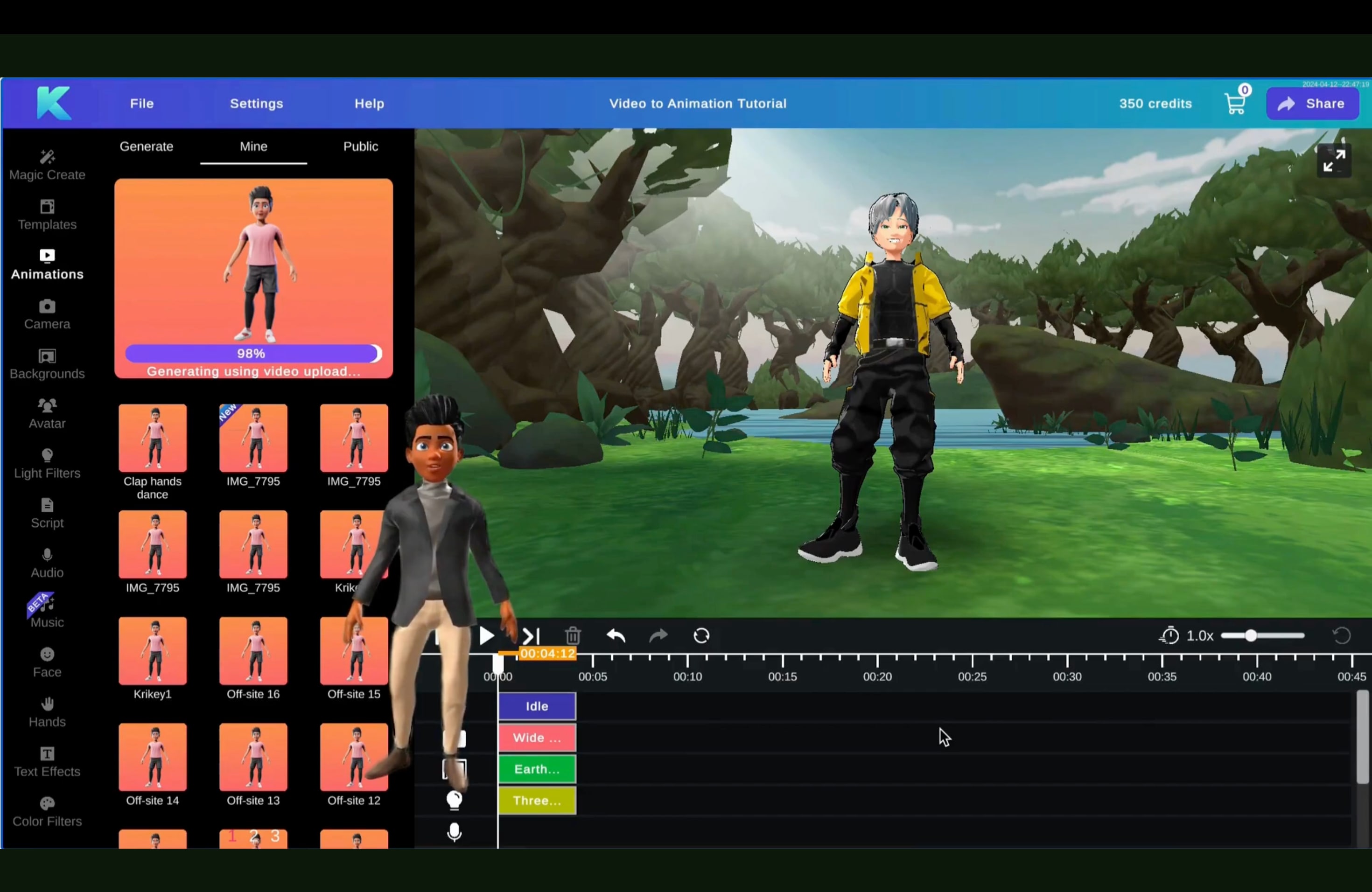
Task: Select the Clap hands dance animation
Action: (x=152, y=438)
